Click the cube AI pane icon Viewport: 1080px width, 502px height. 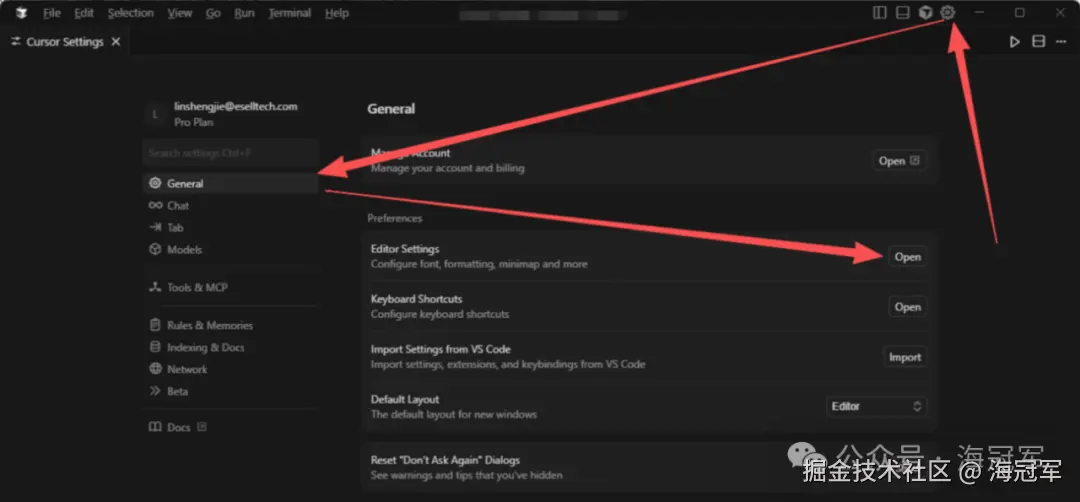click(x=926, y=12)
